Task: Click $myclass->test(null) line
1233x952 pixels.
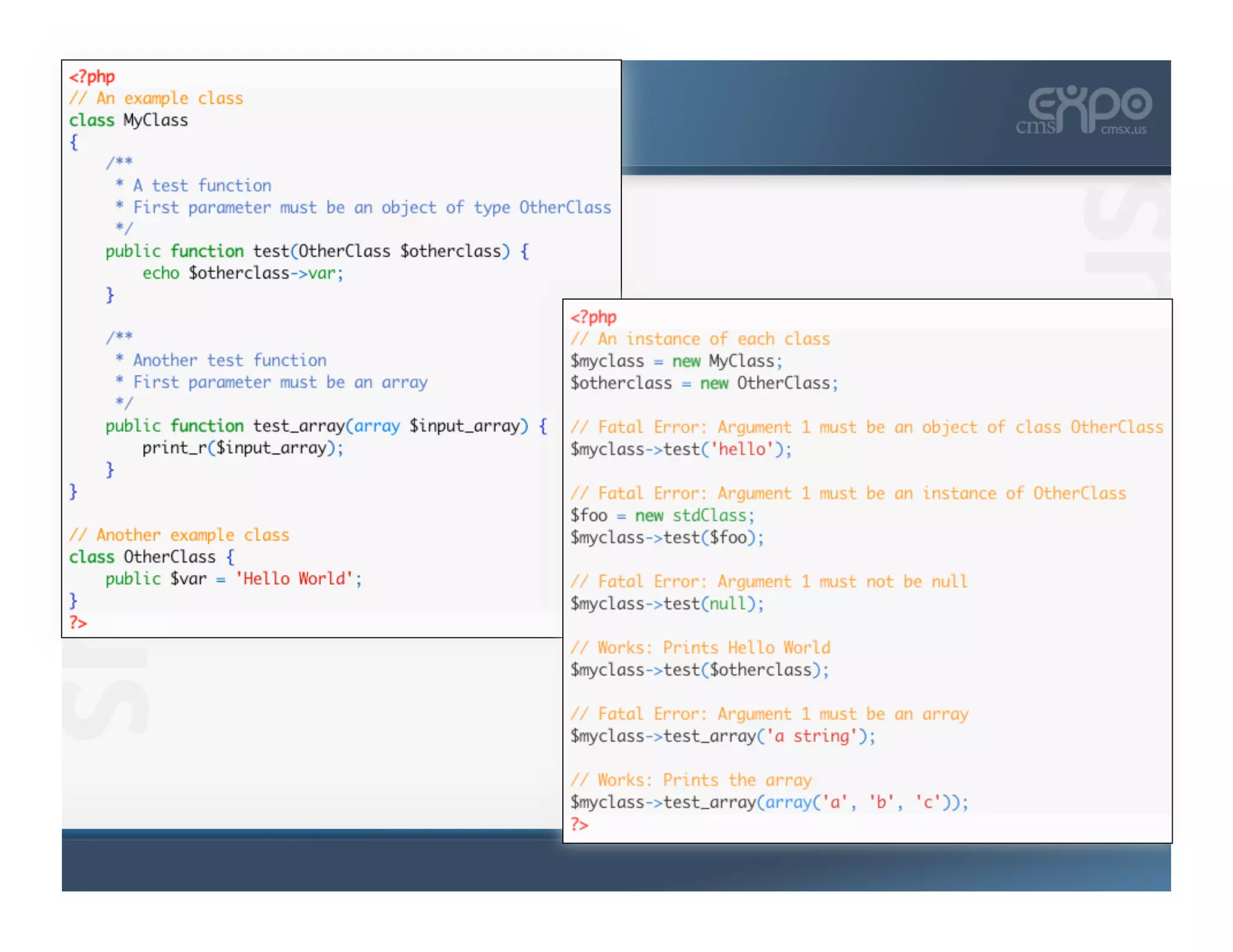Action: click(666, 604)
